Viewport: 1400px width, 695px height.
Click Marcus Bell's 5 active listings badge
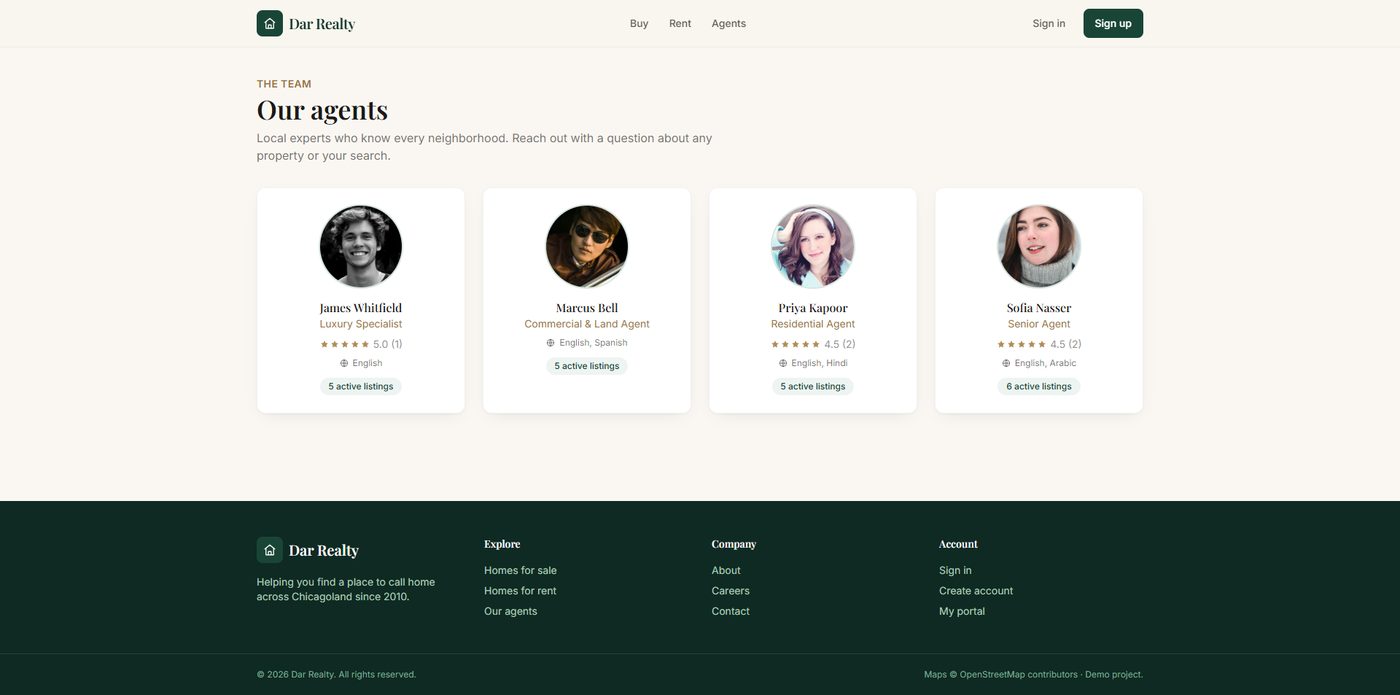(x=587, y=366)
